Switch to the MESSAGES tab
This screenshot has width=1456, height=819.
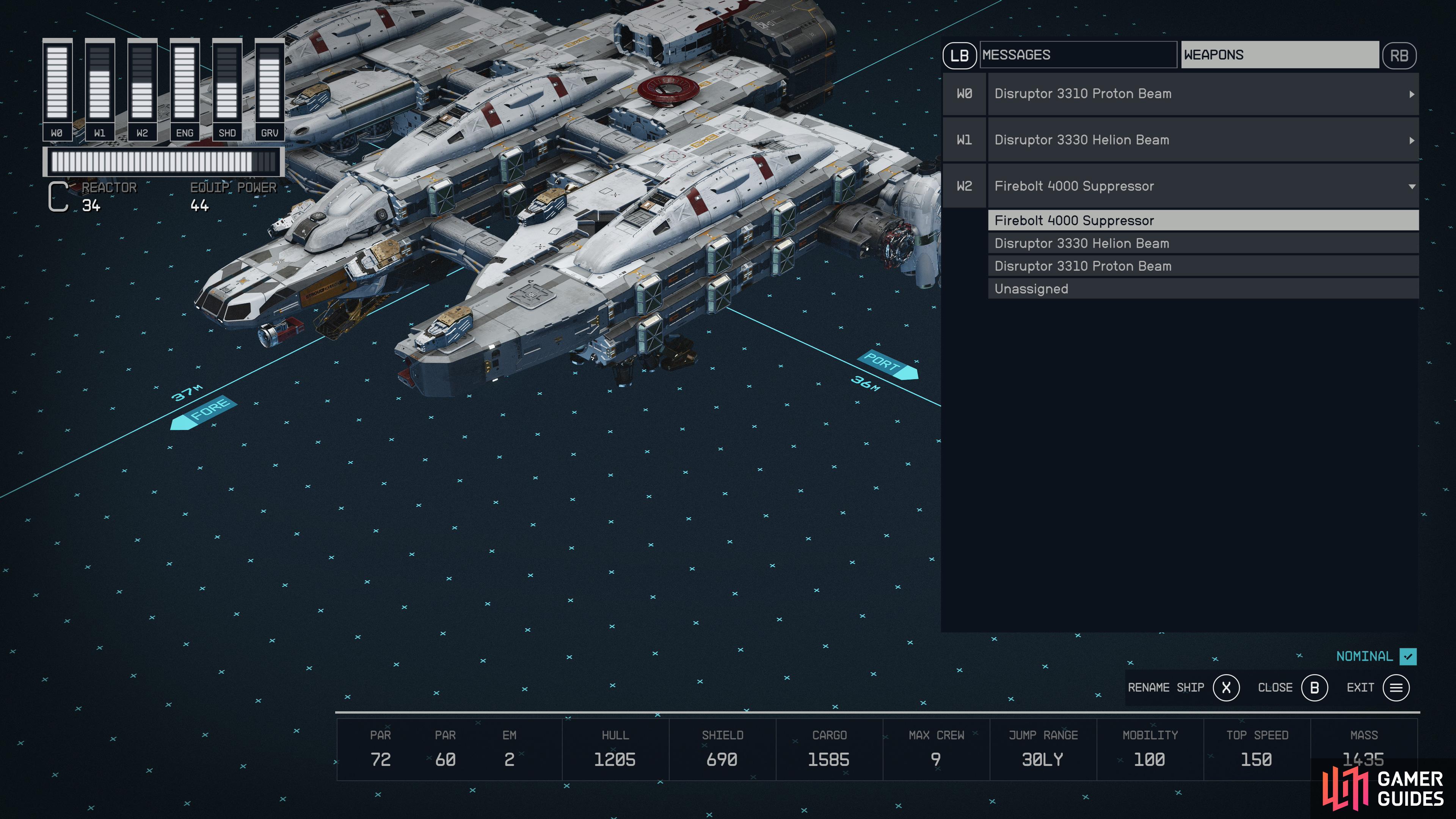[x=1078, y=55]
